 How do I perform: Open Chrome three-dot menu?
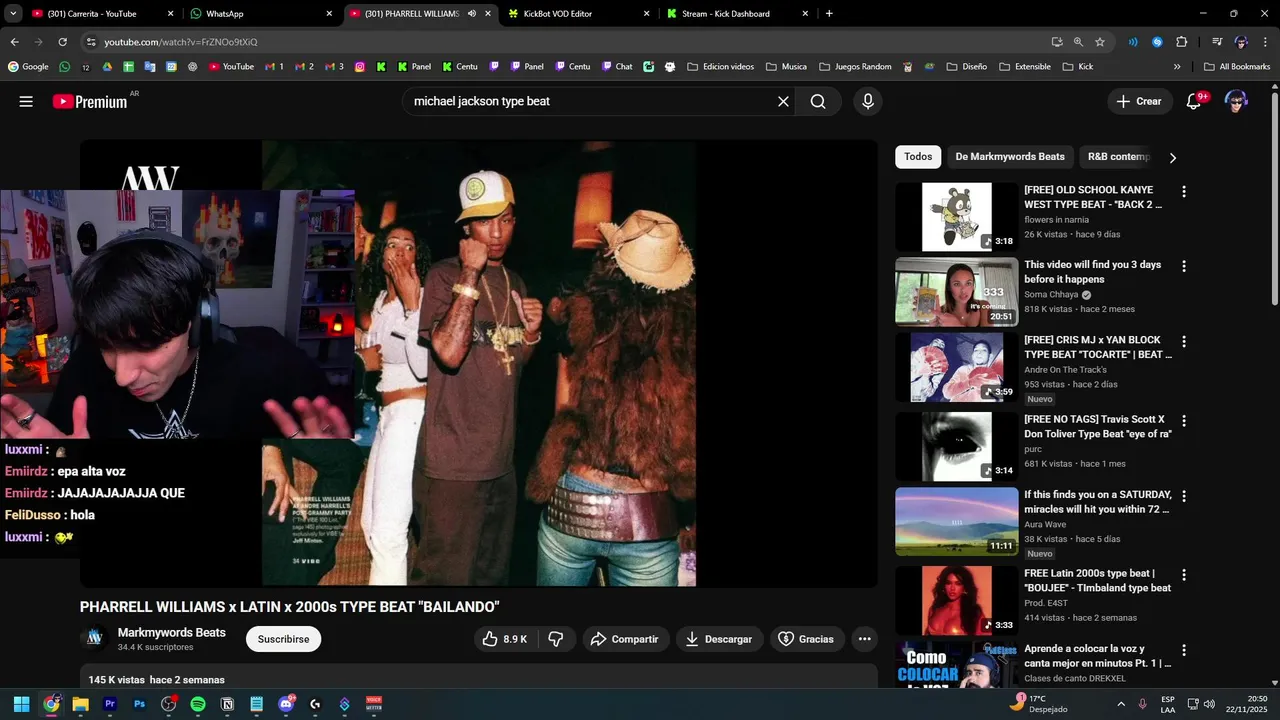[x=1264, y=42]
